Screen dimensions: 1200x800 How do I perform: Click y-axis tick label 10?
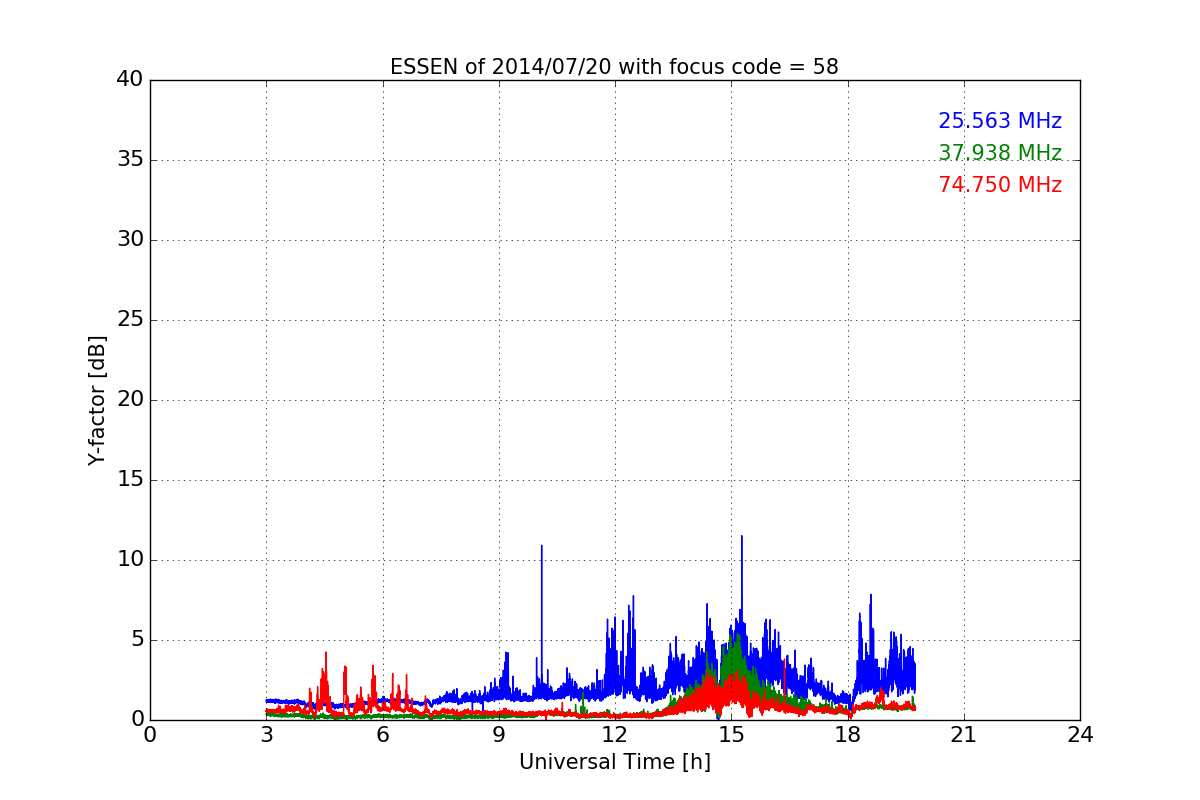coord(130,560)
